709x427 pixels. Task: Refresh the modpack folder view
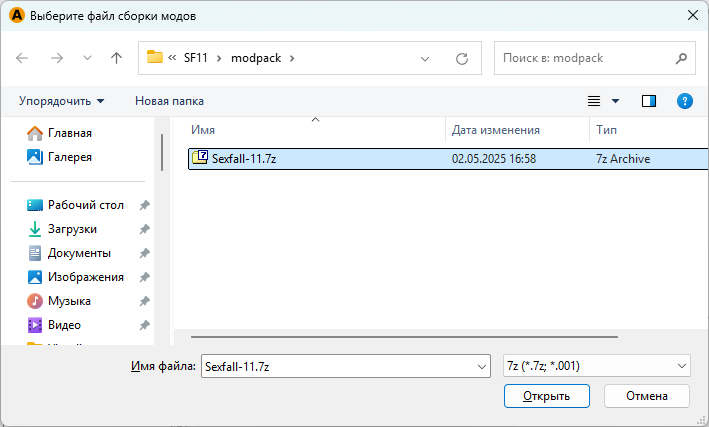point(462,58)
